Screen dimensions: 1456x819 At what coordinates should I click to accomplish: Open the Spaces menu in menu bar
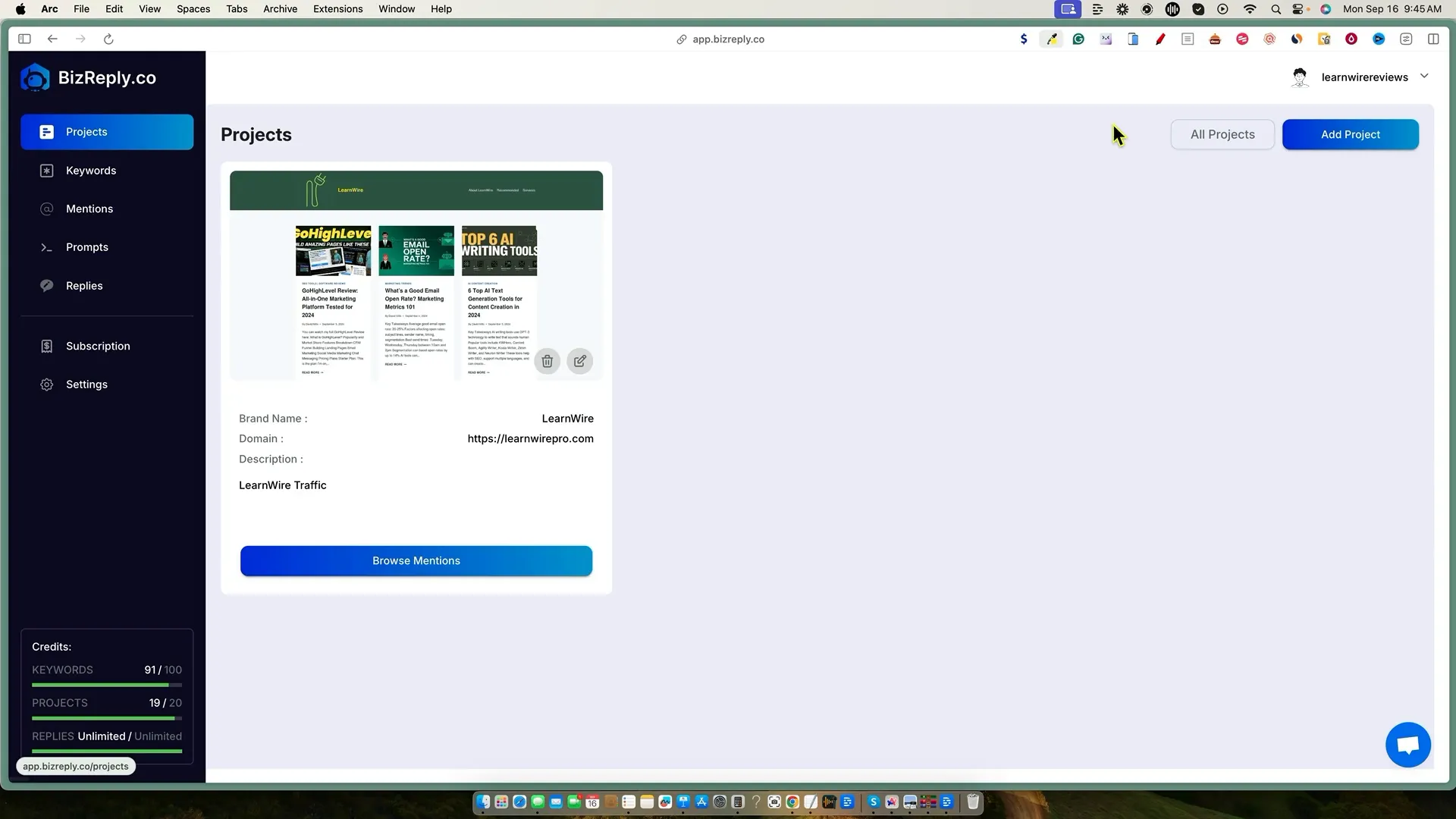click(193, 9)
